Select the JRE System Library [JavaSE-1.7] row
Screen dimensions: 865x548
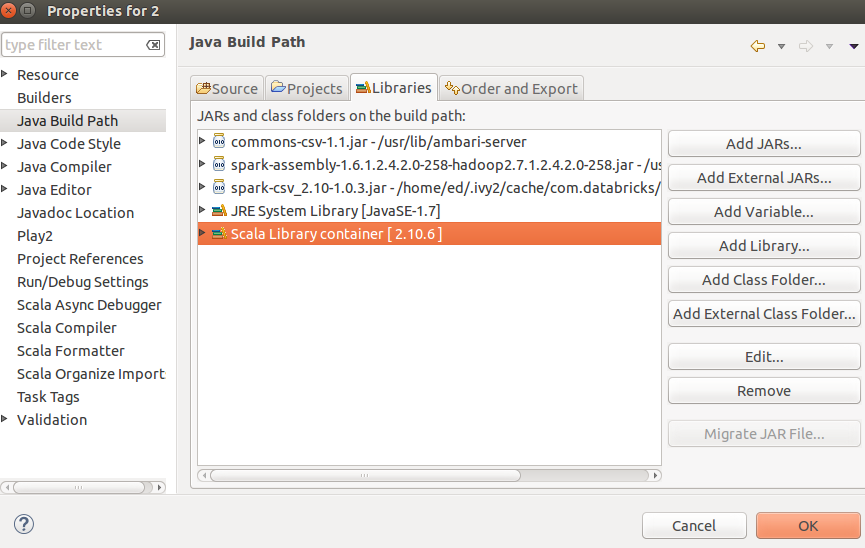[x=429, y=210]
